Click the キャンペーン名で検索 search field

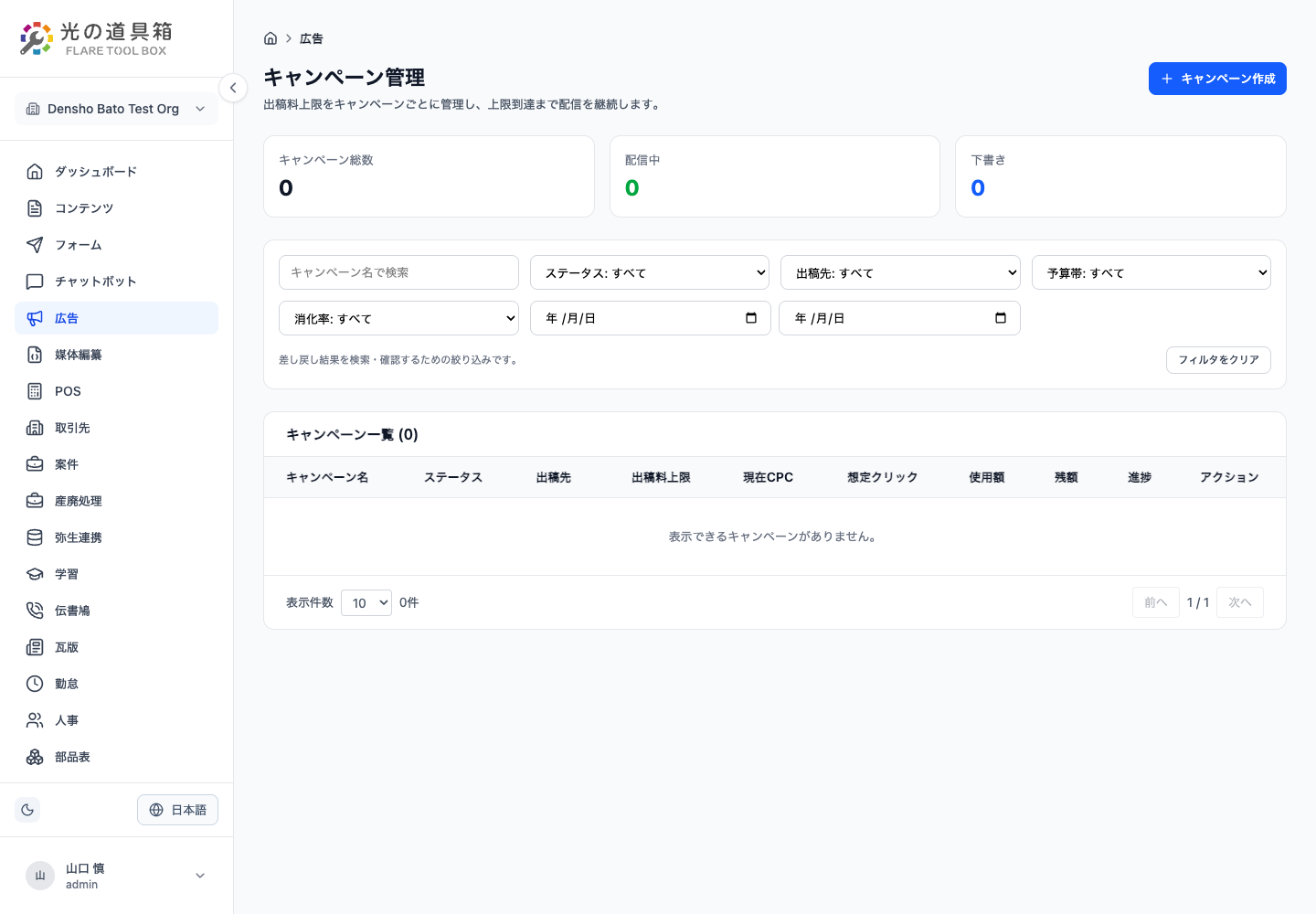click(398, 272)
